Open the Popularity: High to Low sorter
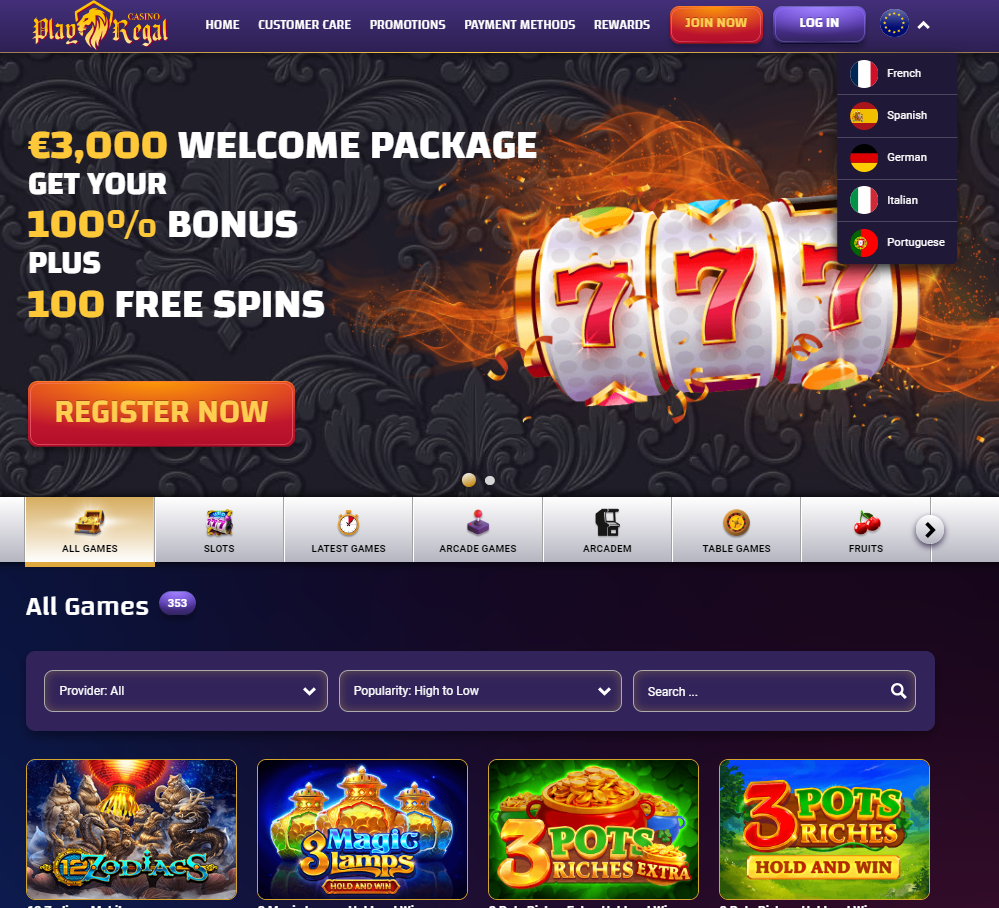Viewport: 999px width, 908px height. click(x=480, y=691)
